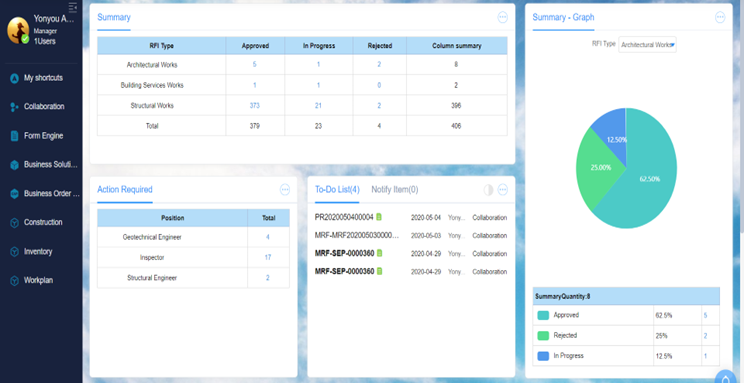This screenshot has height=383, width=744.
Task: Switch to the To-Do List(4) tab
Action: tap(337, 189)
